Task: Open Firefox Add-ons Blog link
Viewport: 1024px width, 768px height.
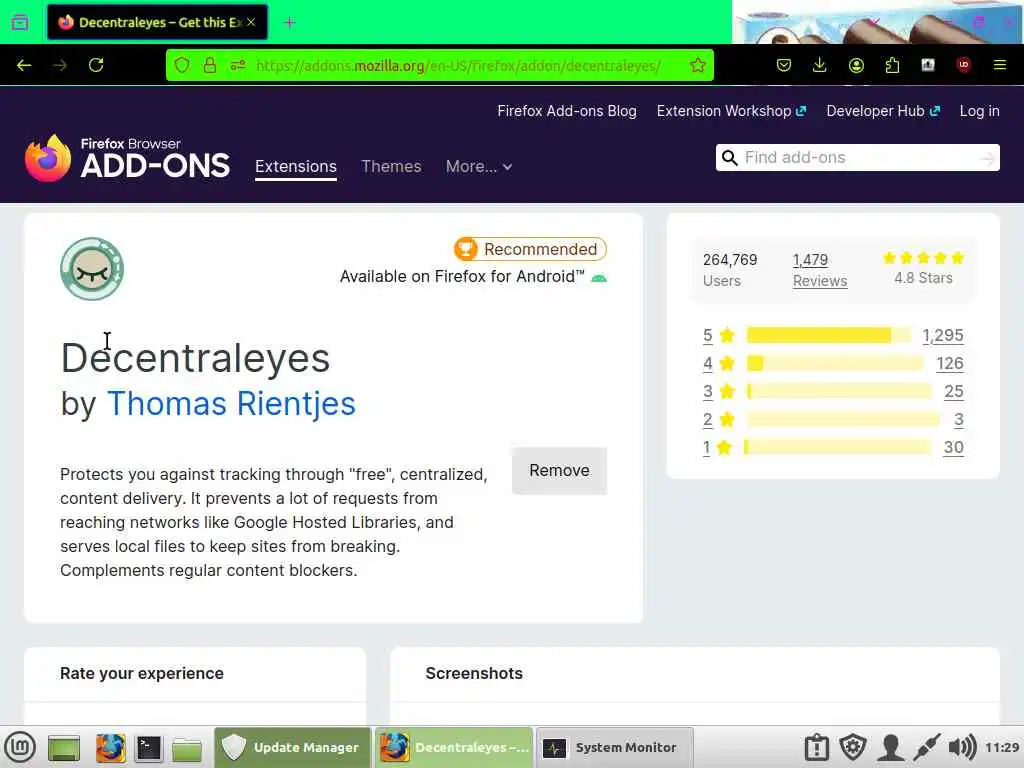Action: click(x=567, y=111)
